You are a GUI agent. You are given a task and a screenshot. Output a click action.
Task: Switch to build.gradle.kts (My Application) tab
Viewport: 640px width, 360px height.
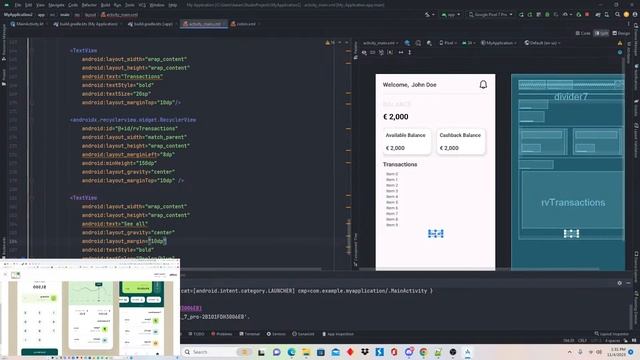tap(86, 24)
